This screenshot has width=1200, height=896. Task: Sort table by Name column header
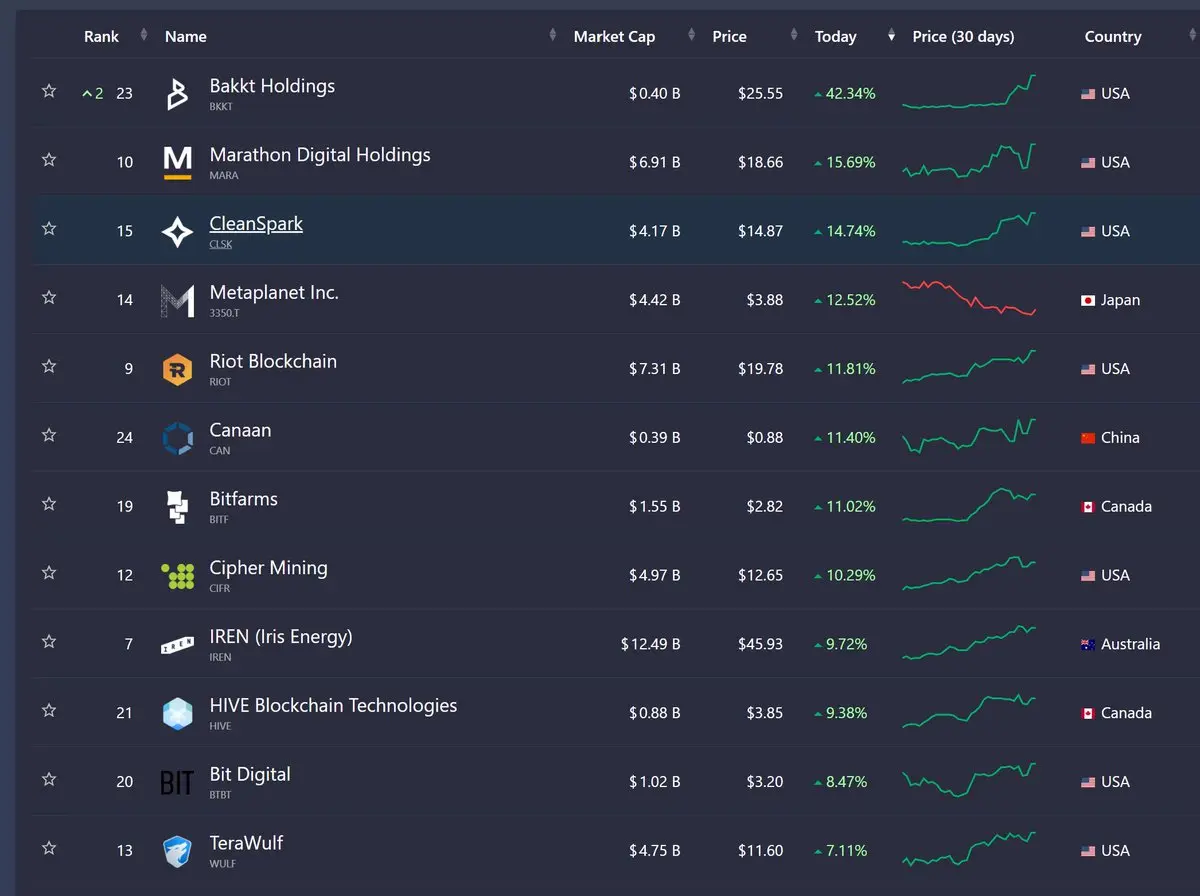click(x=186, y=37)
